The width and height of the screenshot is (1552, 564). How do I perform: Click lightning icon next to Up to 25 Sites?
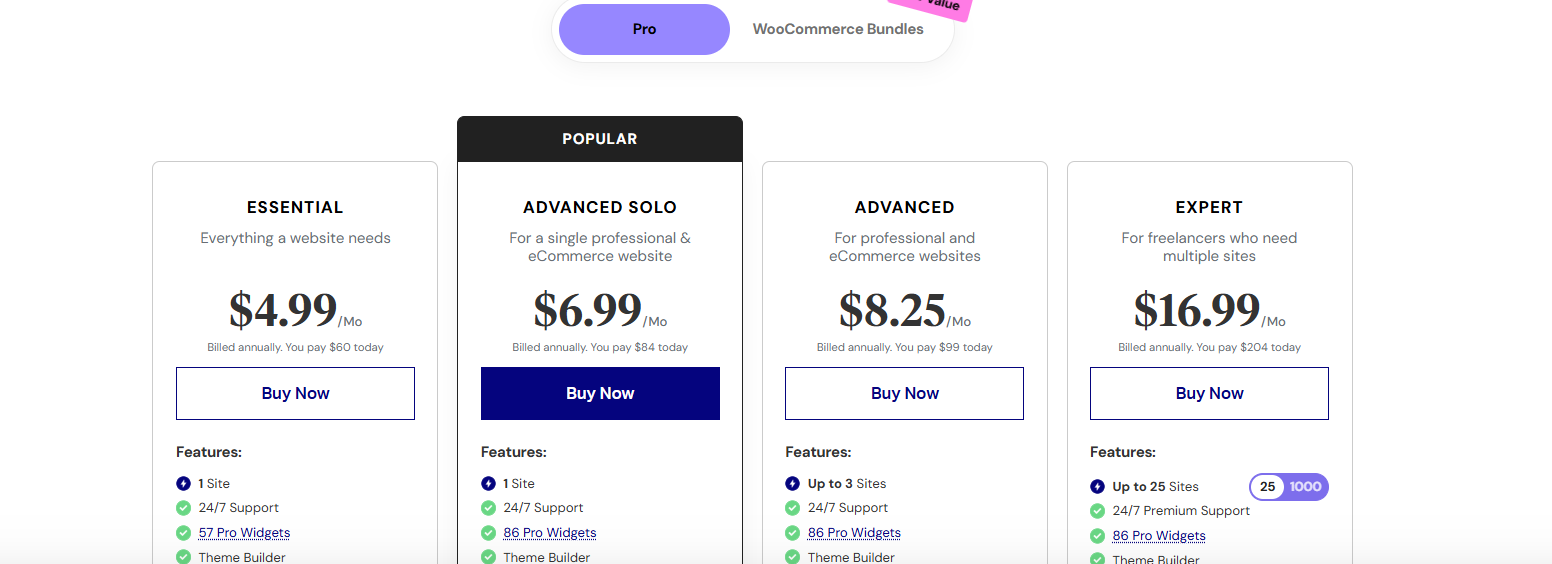click(1097, 487)
